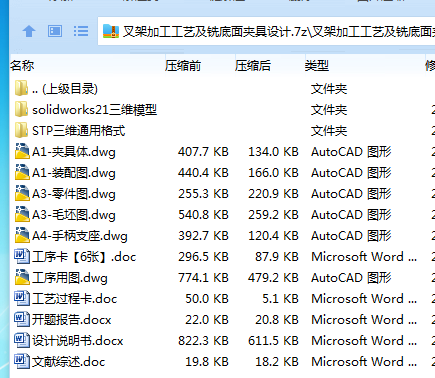
Task: Click 220.9 KB compressed size cell
Action: (273, 194)
